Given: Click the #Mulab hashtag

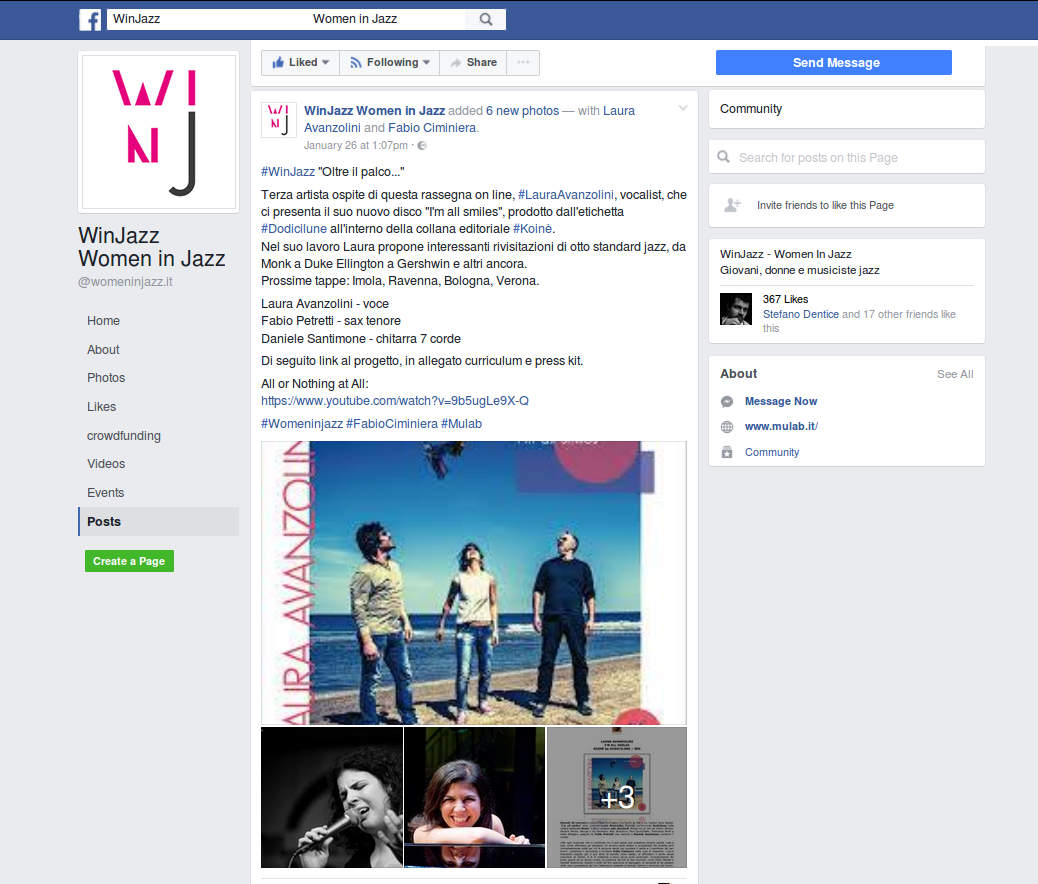Looking at the screenshot, I should [x=461, y=424].
